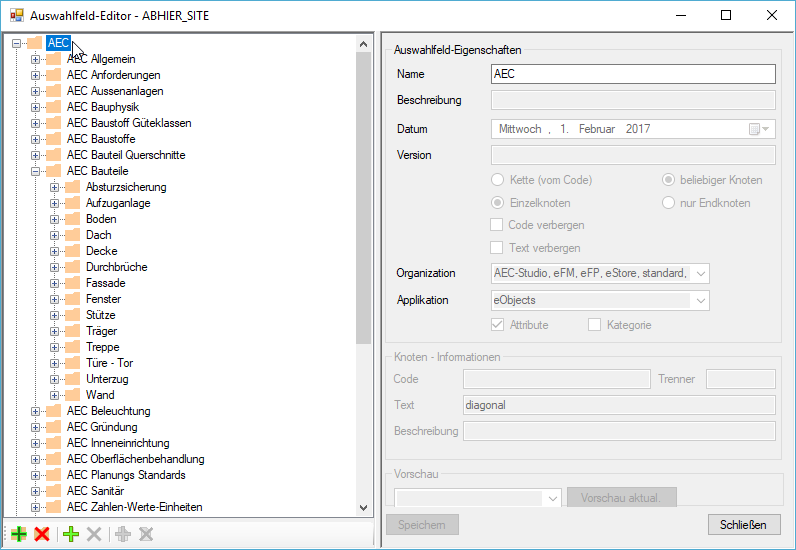Image resolution: width=796 pixels, height=550 pixels.
Task: Choose the Kette (vom Code) radio option
Action: click(498, 180)
